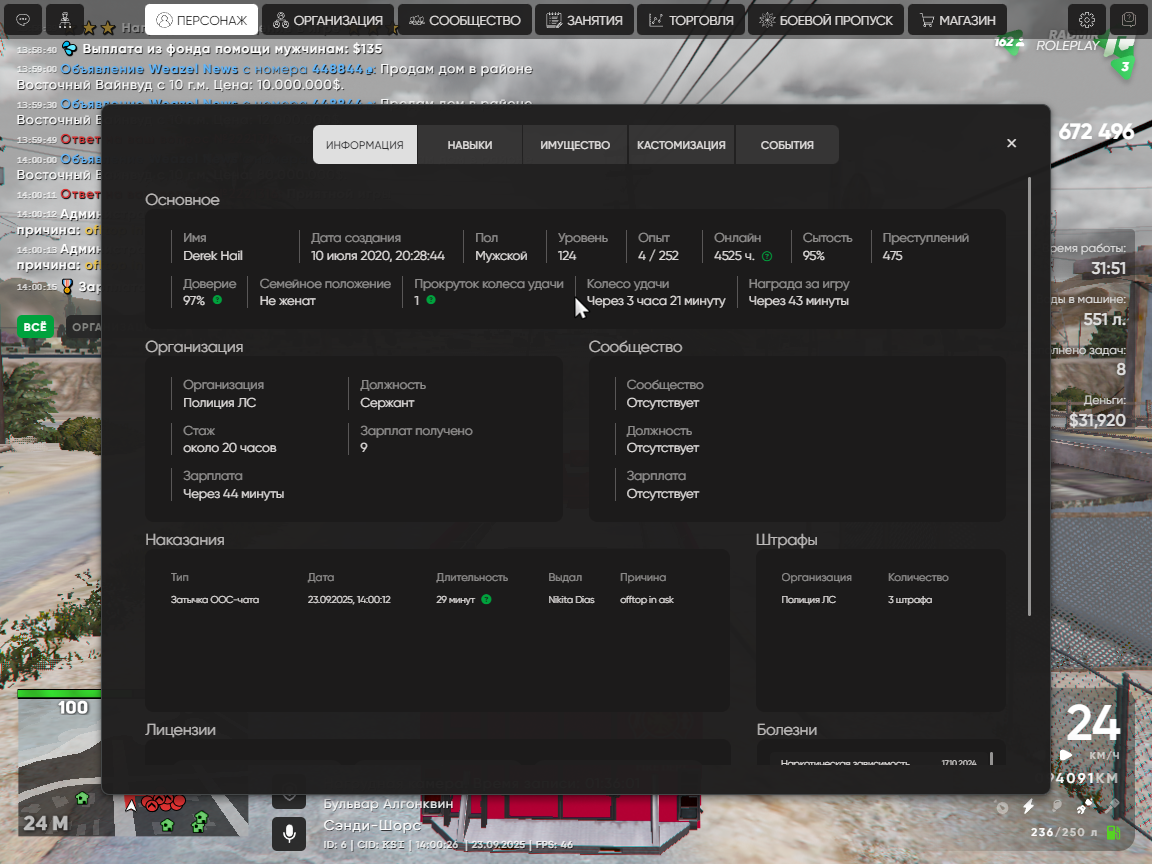The height and width of the screenshot is (864, 1152).
Task: Click Отсутствует under Сообщество label
Action: click(x=663, y=403)
